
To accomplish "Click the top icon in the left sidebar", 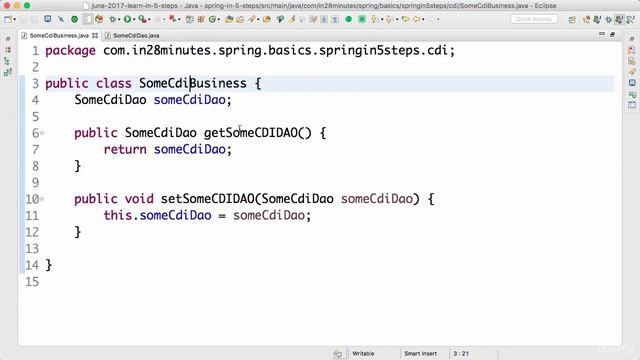I will click(8, 39).
